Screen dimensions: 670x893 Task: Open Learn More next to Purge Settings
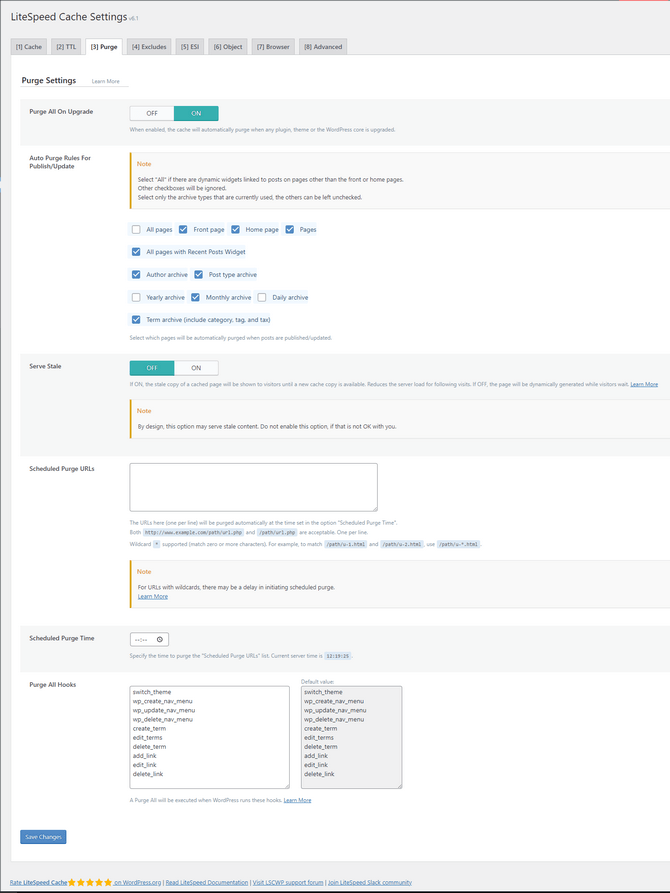click(x=106, y=81)
